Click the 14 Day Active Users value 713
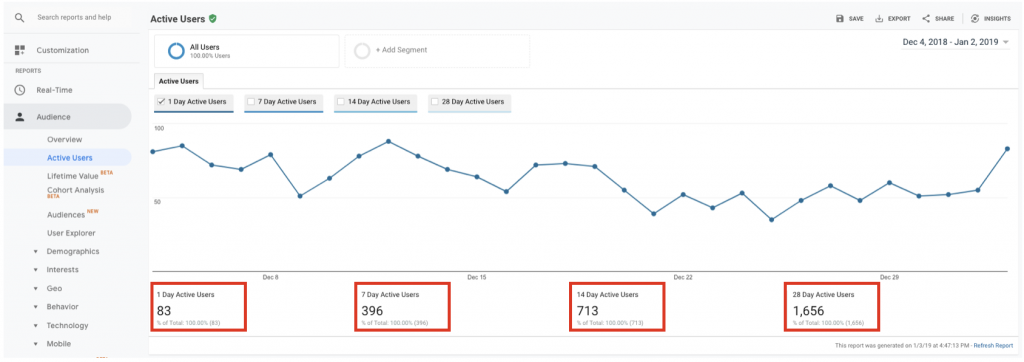Screen dimensions: 1024x362 (588, 311)
